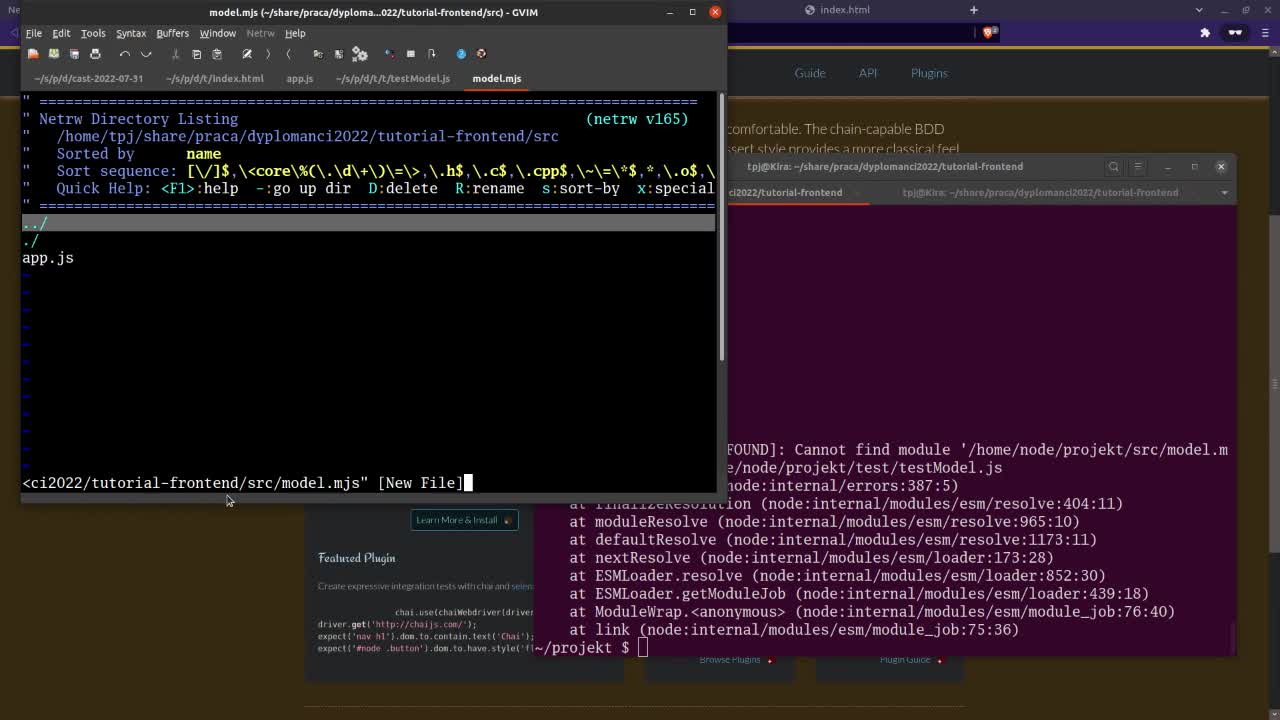Click the Build tags toolbar icon

[410, 54]
